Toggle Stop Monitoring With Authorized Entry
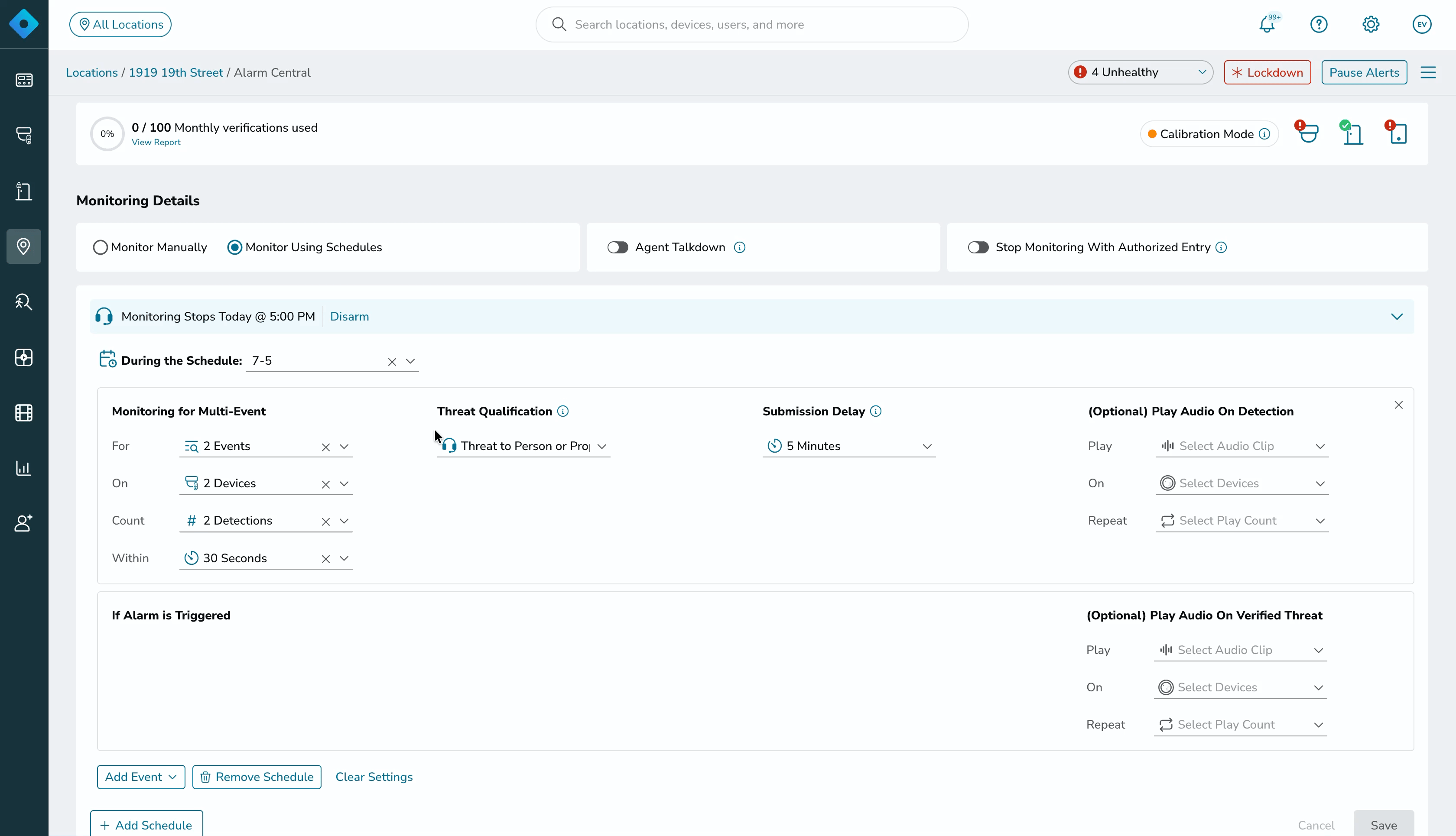Screen dimensions: 1456x836 coord(978,247)
